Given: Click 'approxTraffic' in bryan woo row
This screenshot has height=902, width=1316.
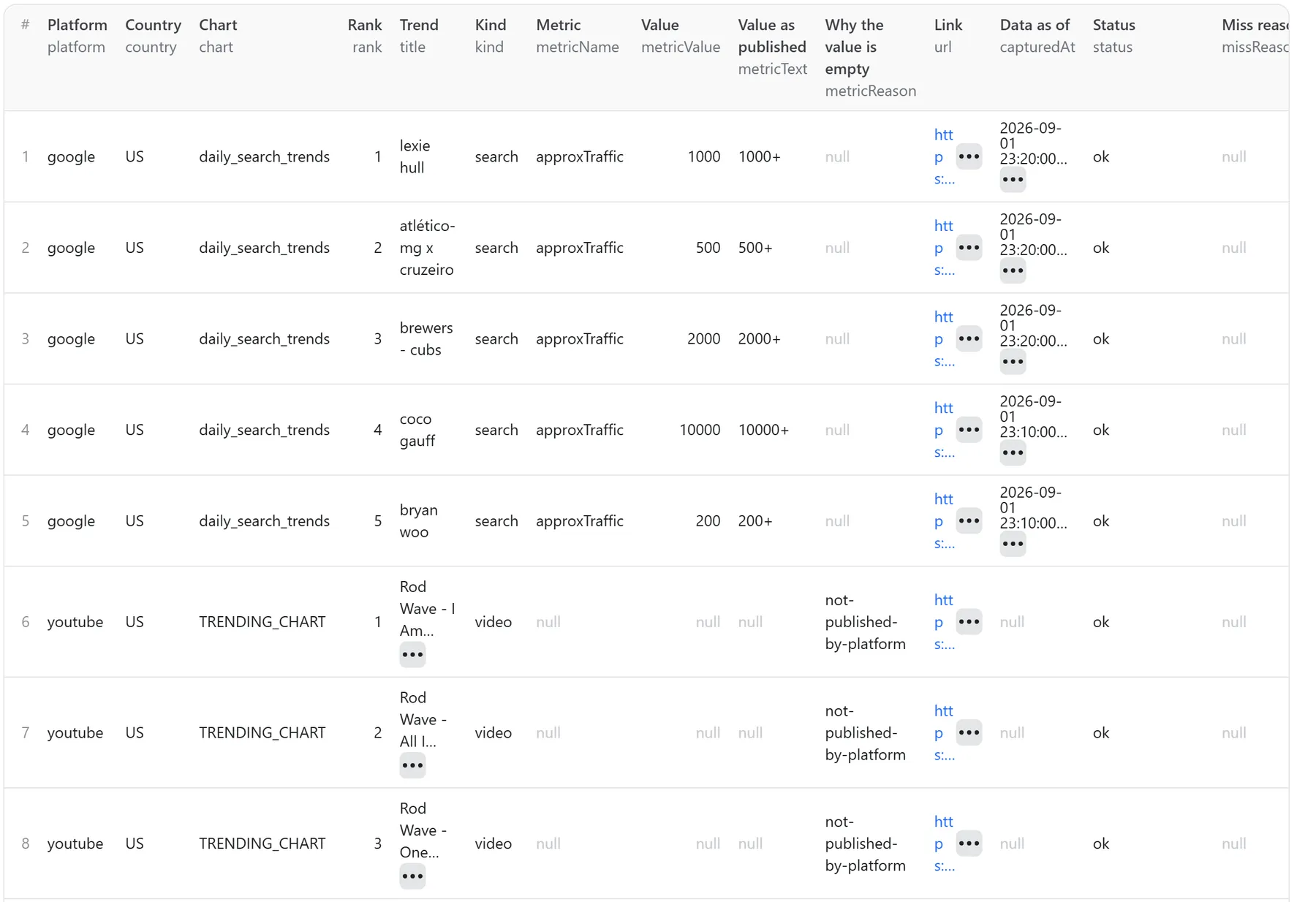Looking at the screenshot, I should click(580, 521).
